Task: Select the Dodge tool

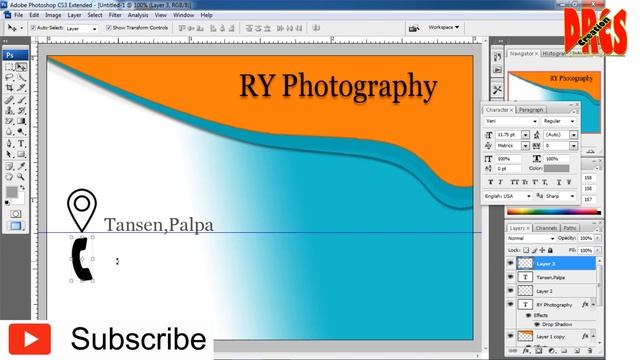Action: [x=21, y=131]
